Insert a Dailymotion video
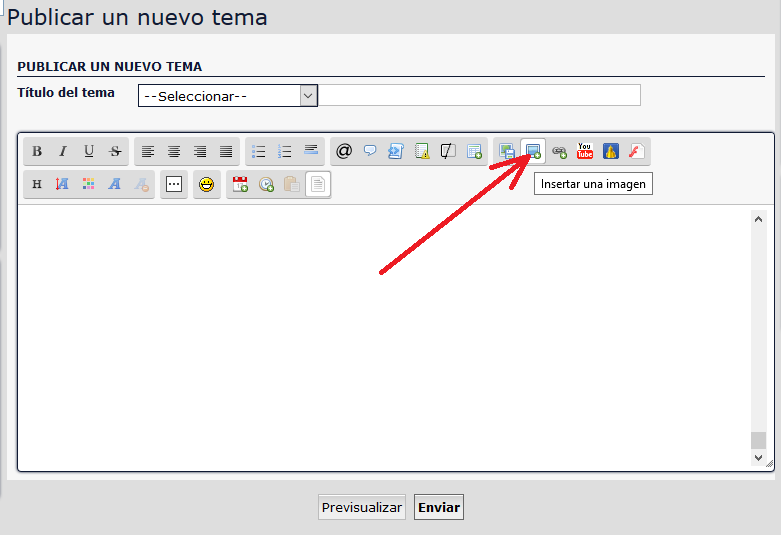Viewport: 781px width, 535px height. tap(611, 151)
